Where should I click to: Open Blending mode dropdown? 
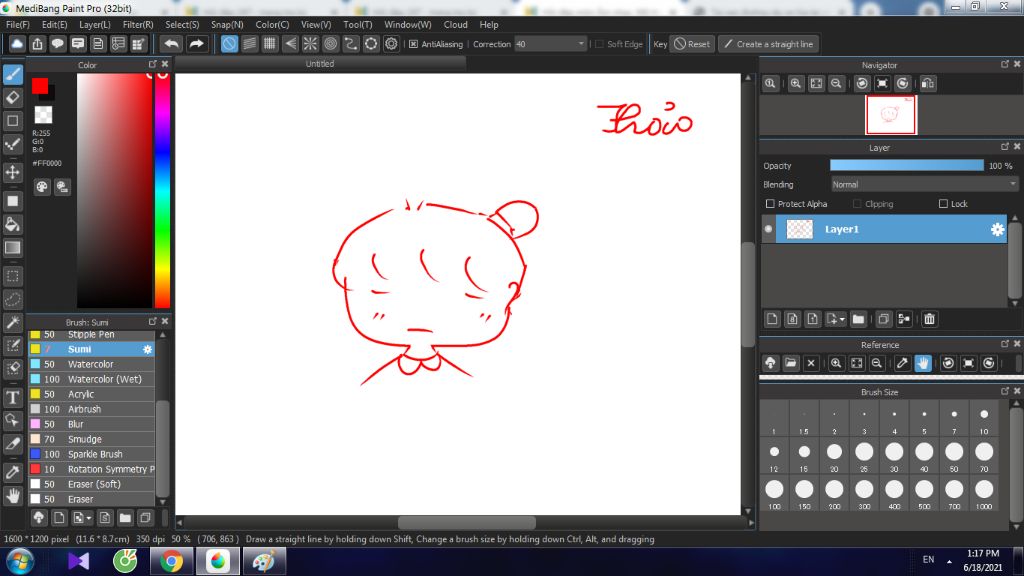pyautogui.click(x=923, y=185)
